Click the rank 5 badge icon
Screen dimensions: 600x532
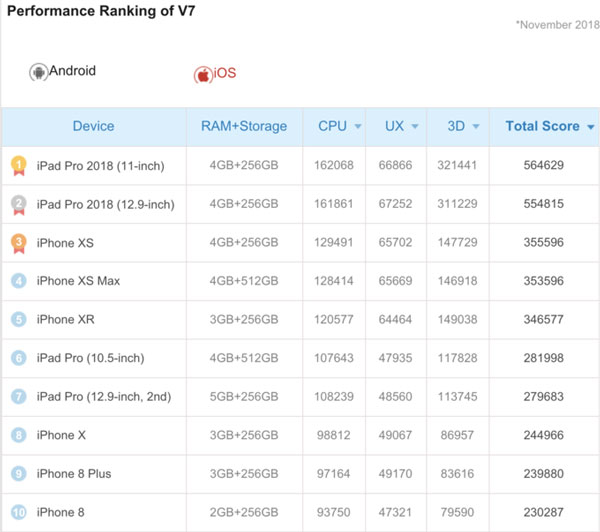19,320
